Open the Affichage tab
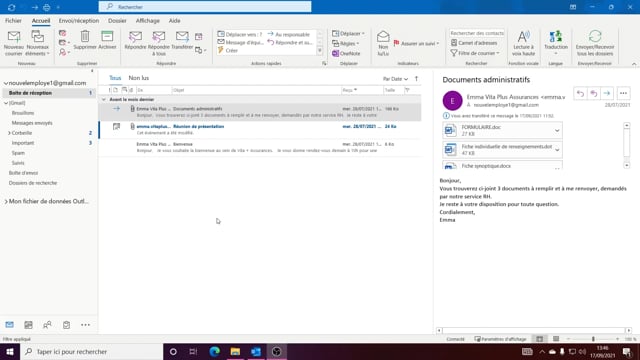640x360 pixels. (148, 20)
